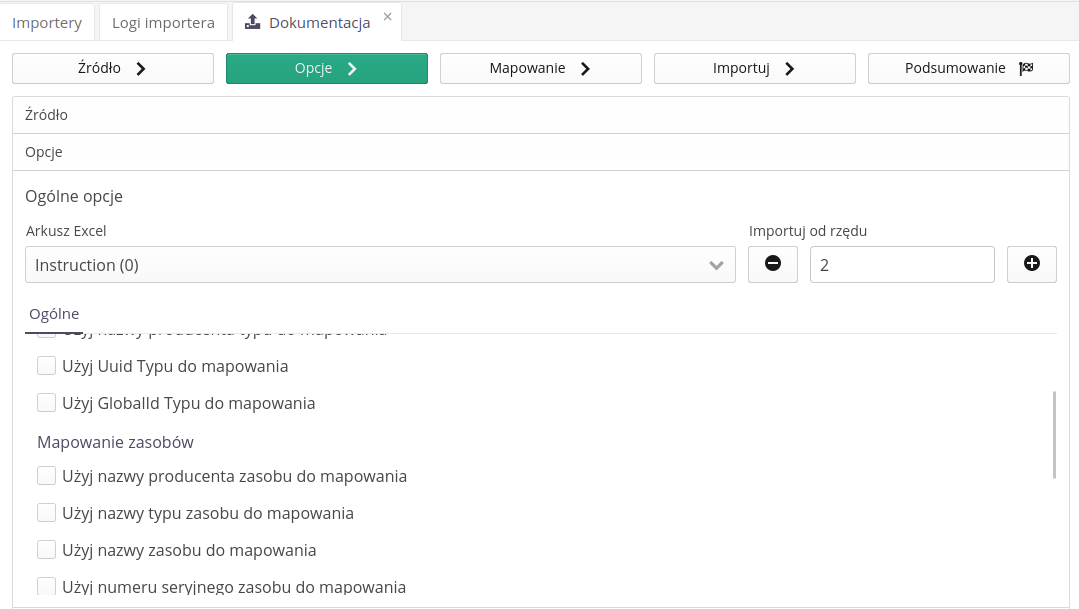The image size is (1079, 609).
Task: Collapse the Opcje accordion section
Action: pos(540,152)
